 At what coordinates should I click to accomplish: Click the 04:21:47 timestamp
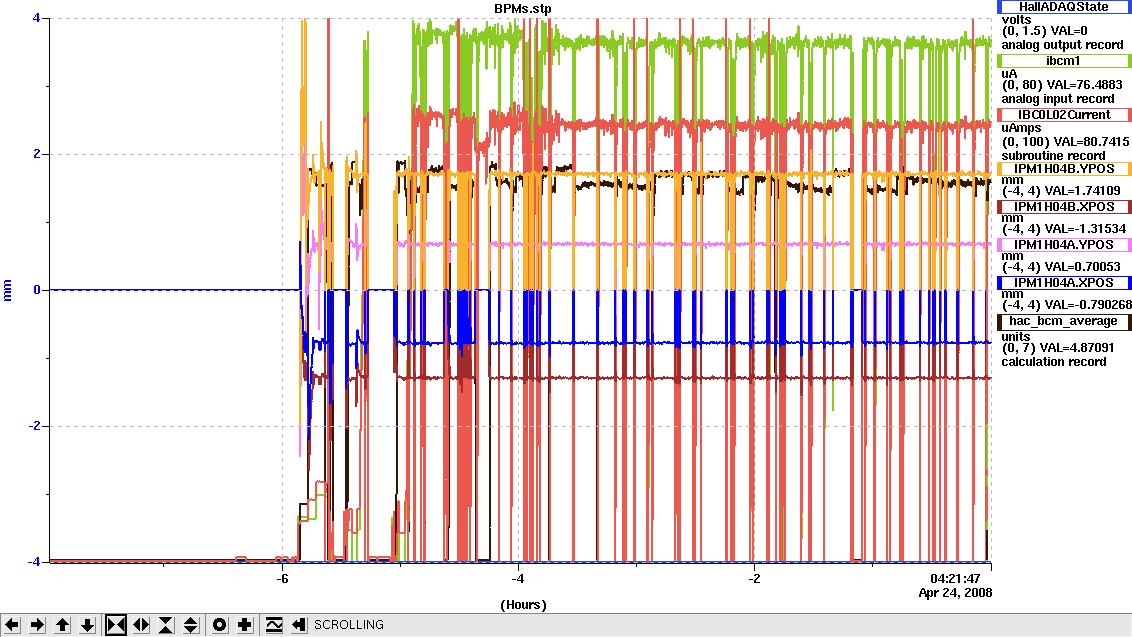click(955, 579)
